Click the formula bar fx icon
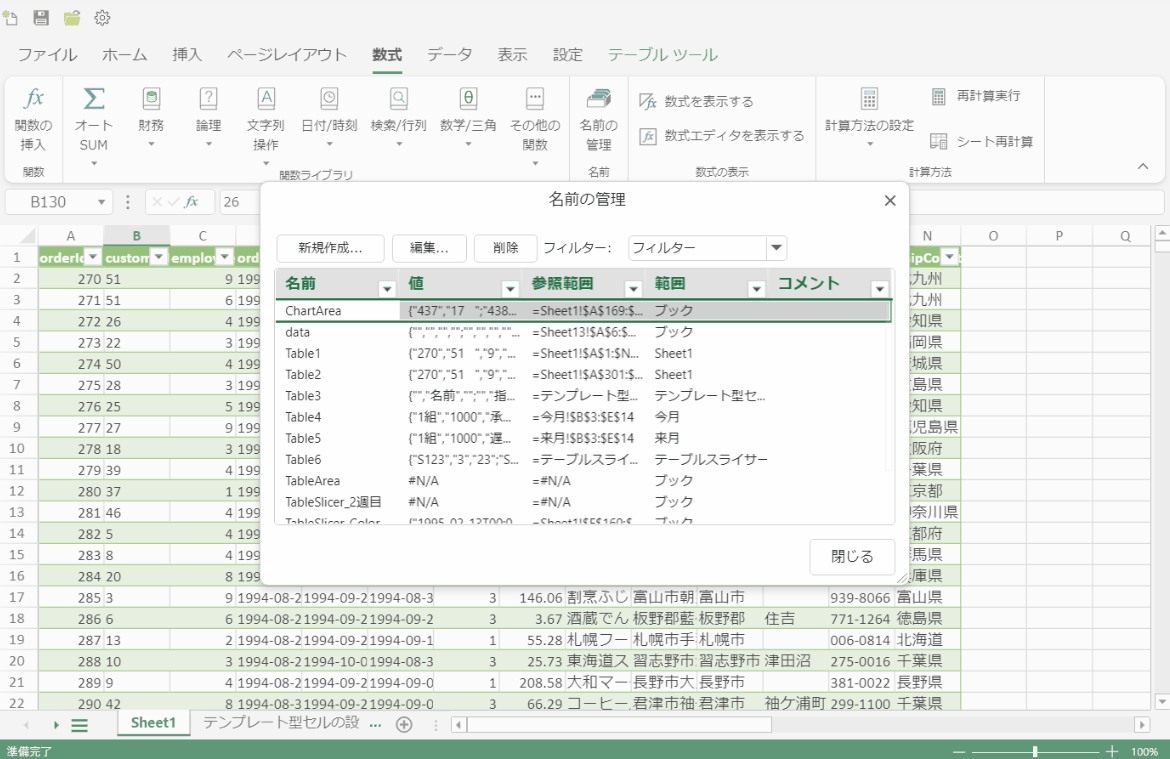Image resolution: width=1170 pixels, height=759 pixels. [x=192, y=202]
